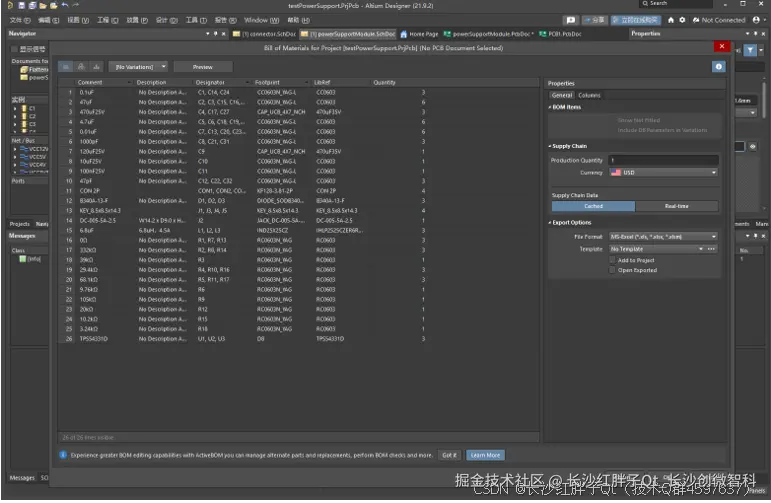The image size is (771, 503).
Task: Select Real-time supply chain data
Action: [677, 206]
